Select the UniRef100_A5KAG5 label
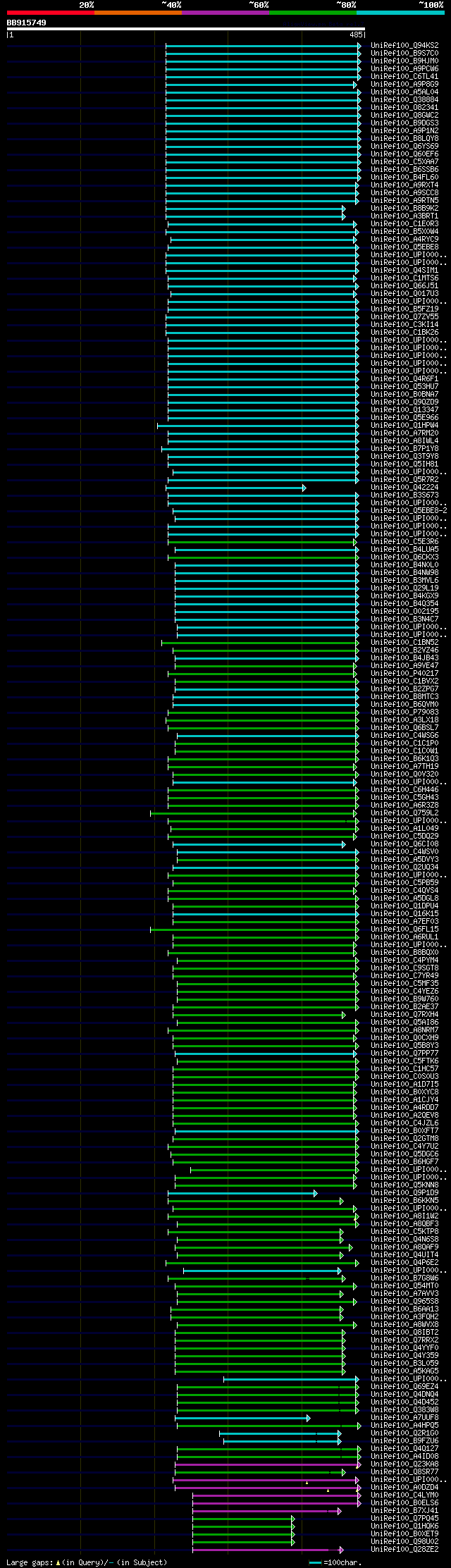Viewport: 451px width, 1568px height. 404,1371
